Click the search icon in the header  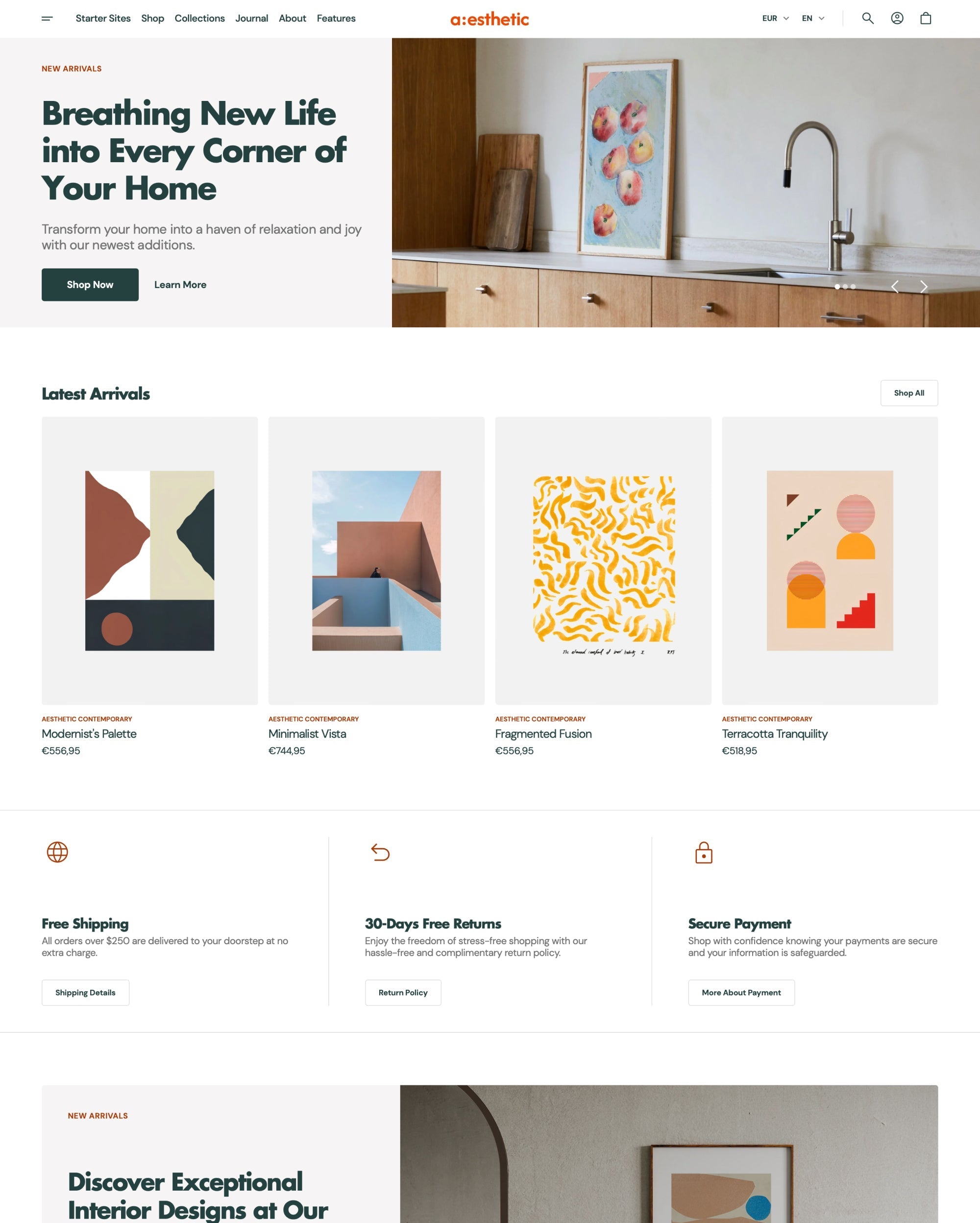pyautogui.click(x=868, y=18)
